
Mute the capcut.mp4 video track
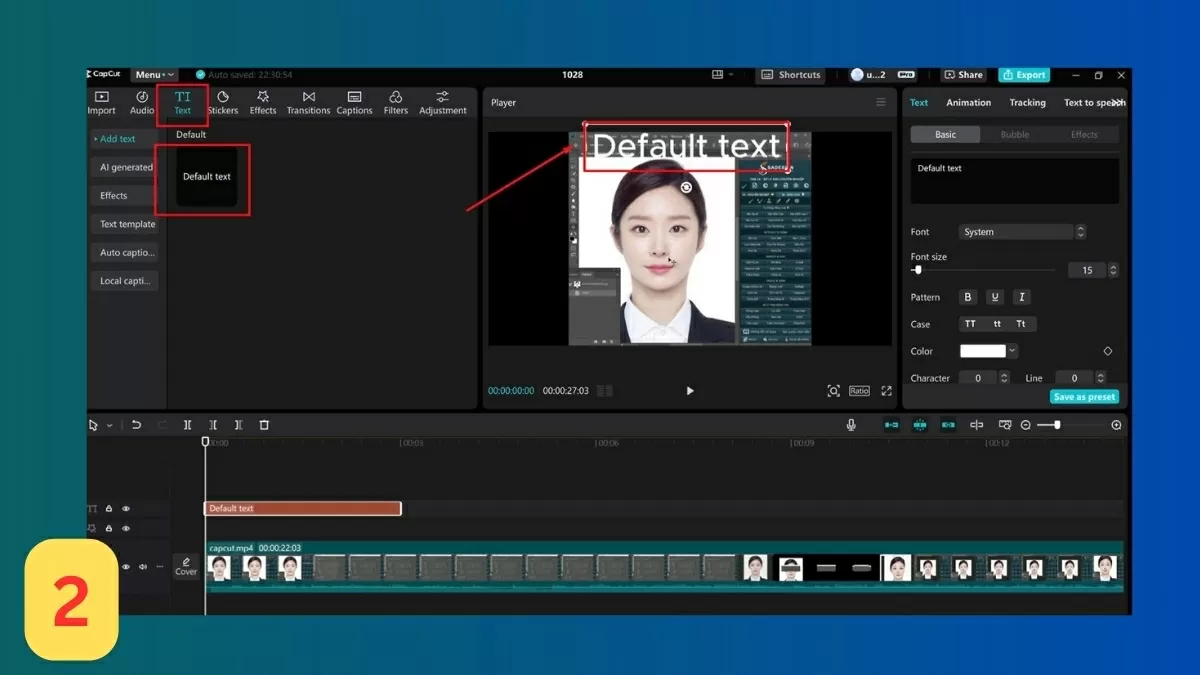tap(142, 566)
